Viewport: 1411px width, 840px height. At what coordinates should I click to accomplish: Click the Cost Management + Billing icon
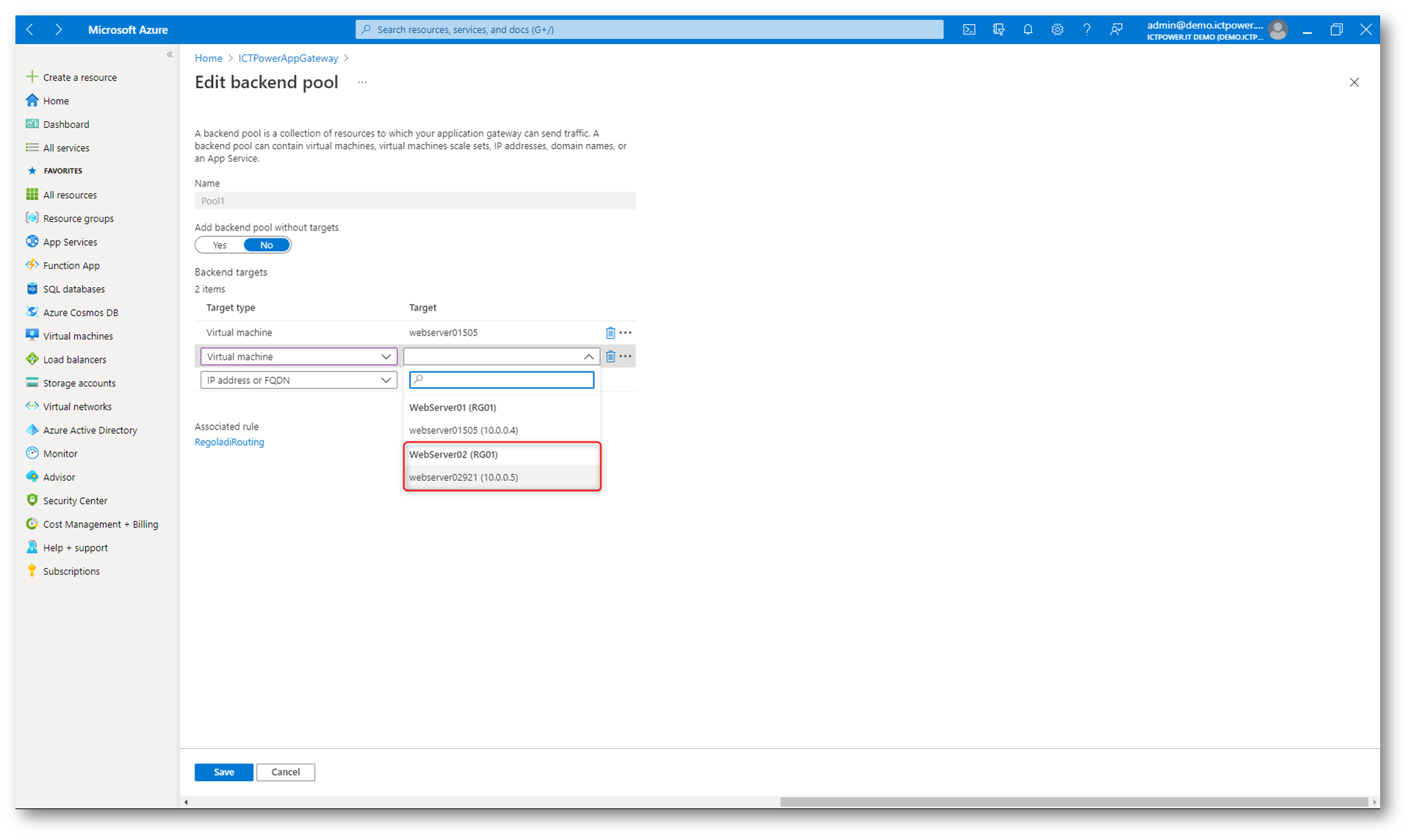[x=32, y=524]
